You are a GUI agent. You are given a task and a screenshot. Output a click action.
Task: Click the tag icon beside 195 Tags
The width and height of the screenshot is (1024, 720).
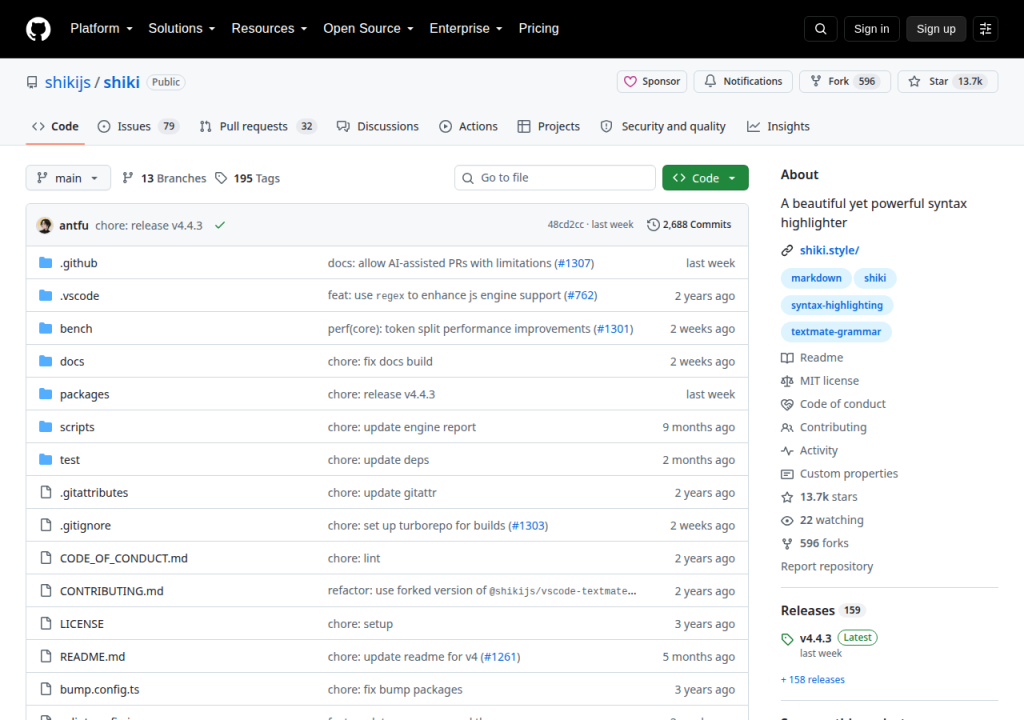[221, 178]
